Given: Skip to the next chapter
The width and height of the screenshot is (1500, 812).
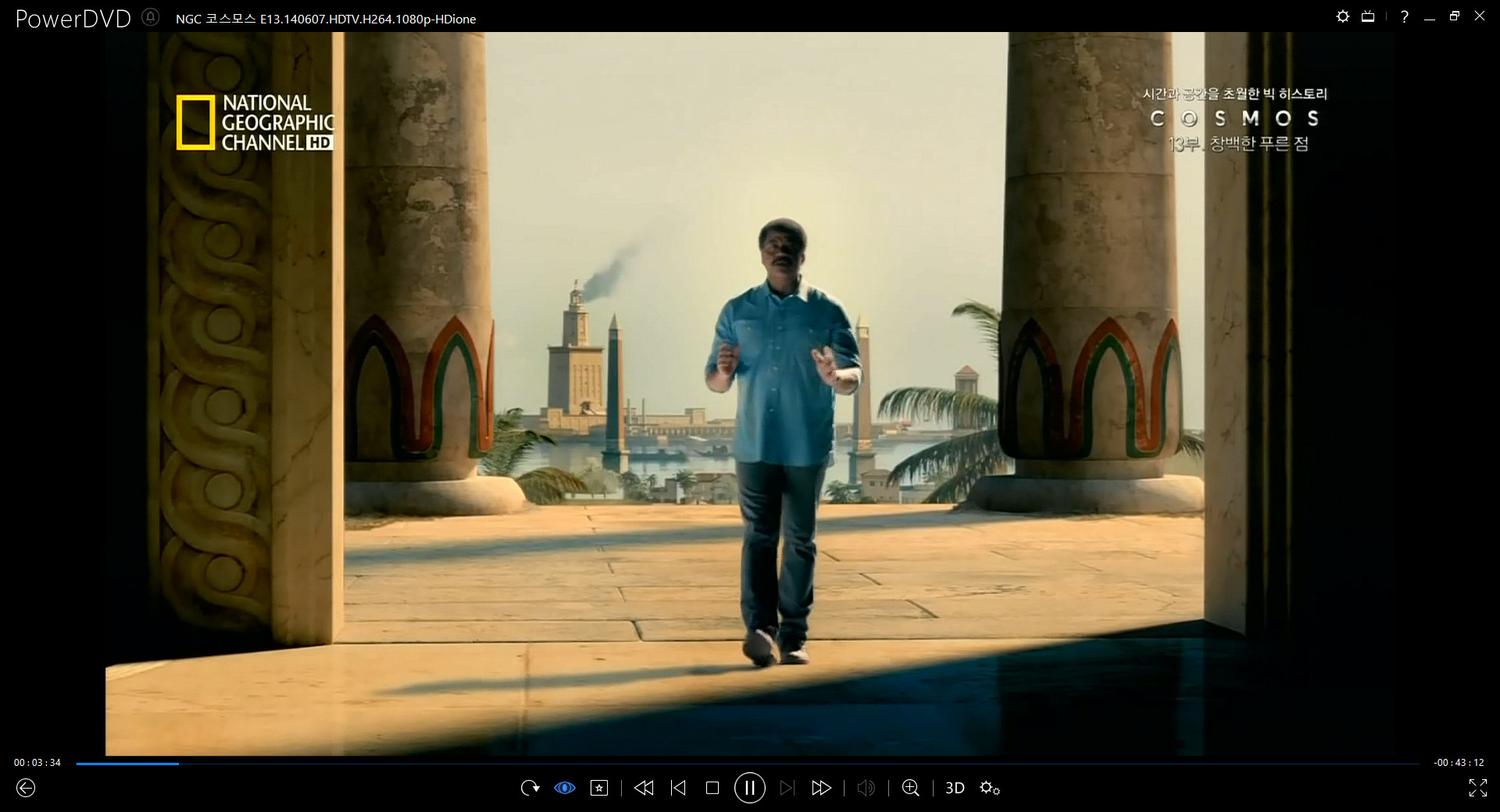Looking at the screenshot, I should click(x=787, y=788).
